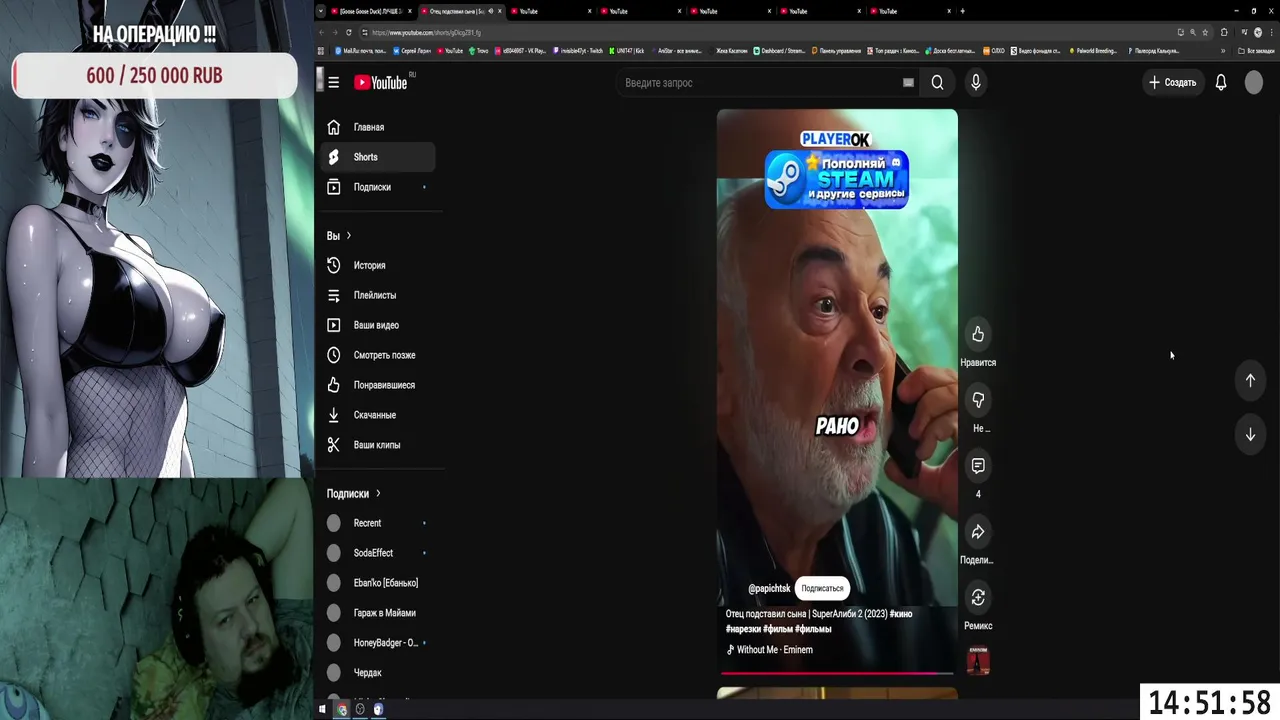
Task: Expand the Подписки section heading chevron
Action: (x=378, y=494)
